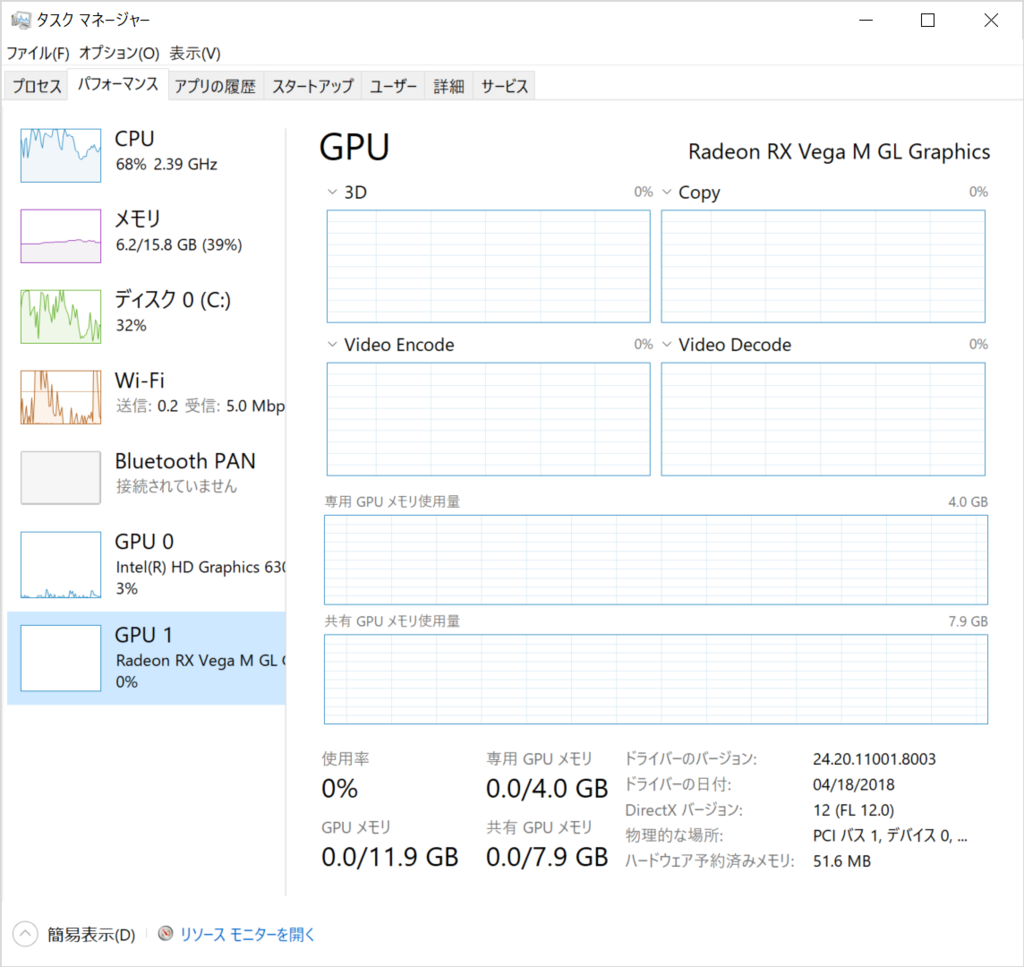Click 専用 GPU メモリ 0.0/4.0 GB value
The height and width of the screenshot is (967, 1024).
point(547,789)
